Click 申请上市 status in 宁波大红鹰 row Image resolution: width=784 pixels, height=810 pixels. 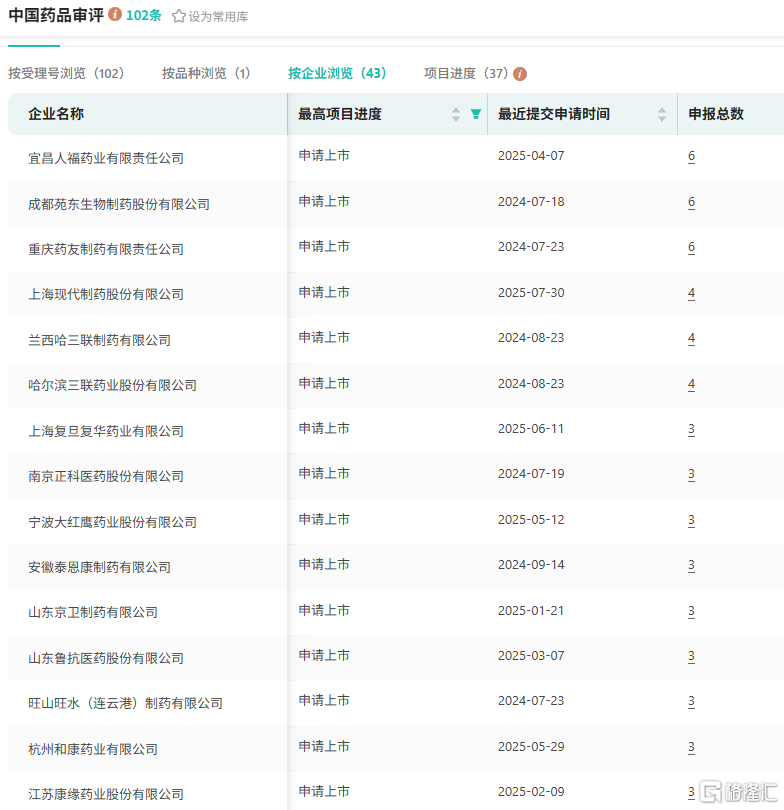324,519
